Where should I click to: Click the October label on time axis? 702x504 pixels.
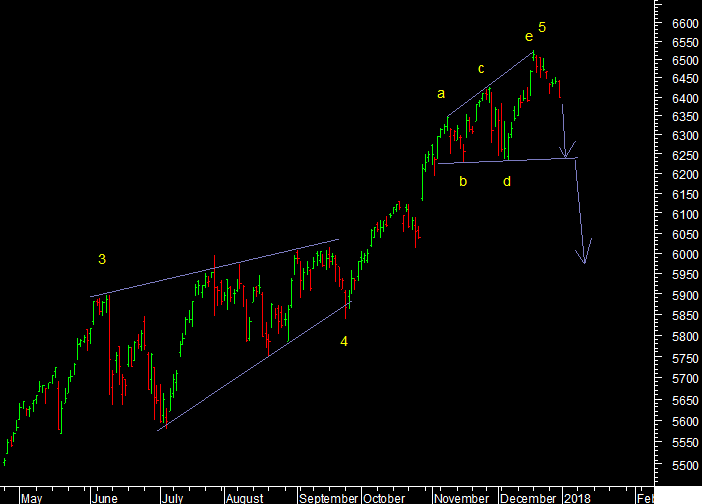coord(384,497)
